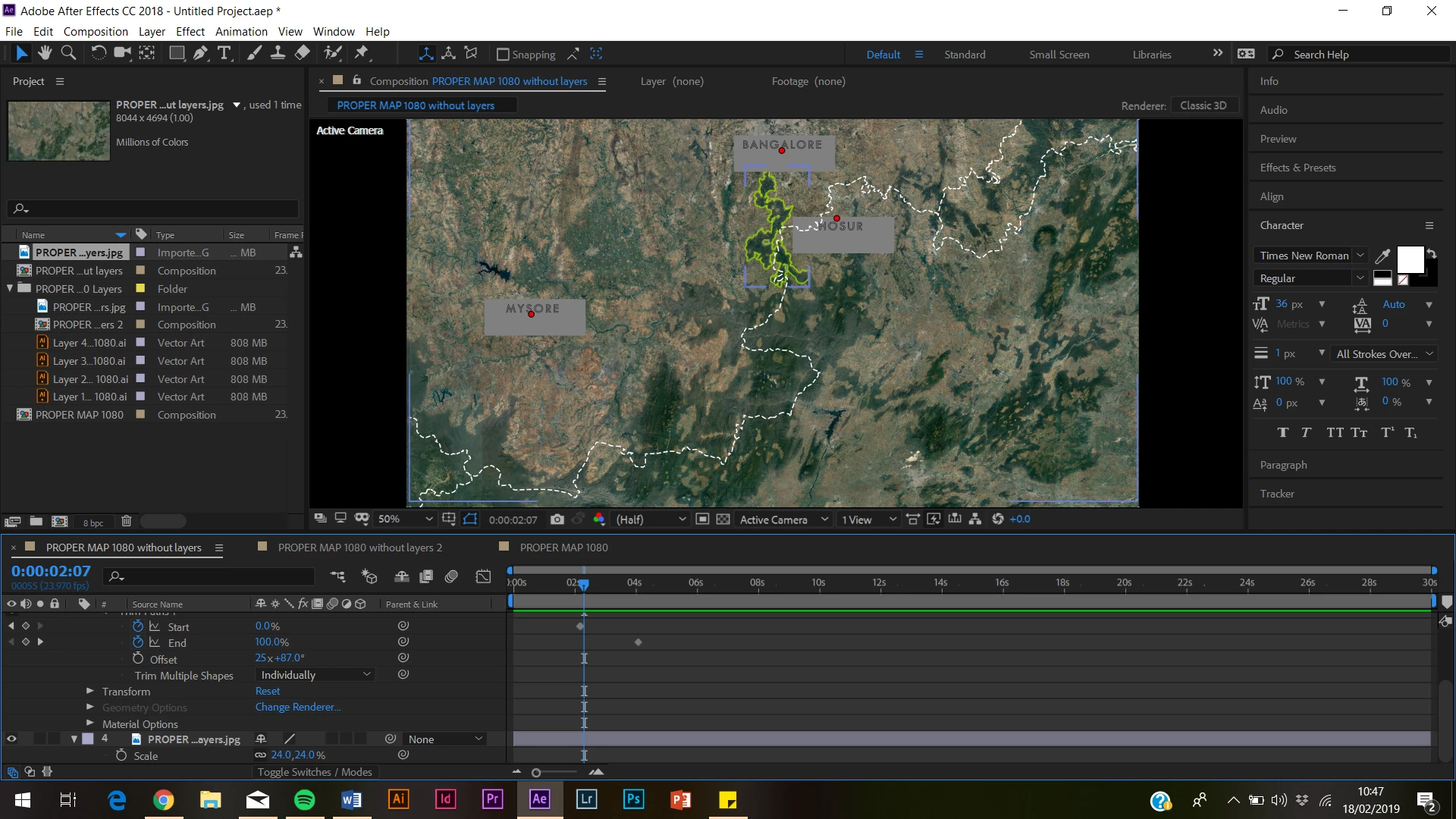Select the Pen tool
Viewport: 1456px width, 819px height.
200,53
